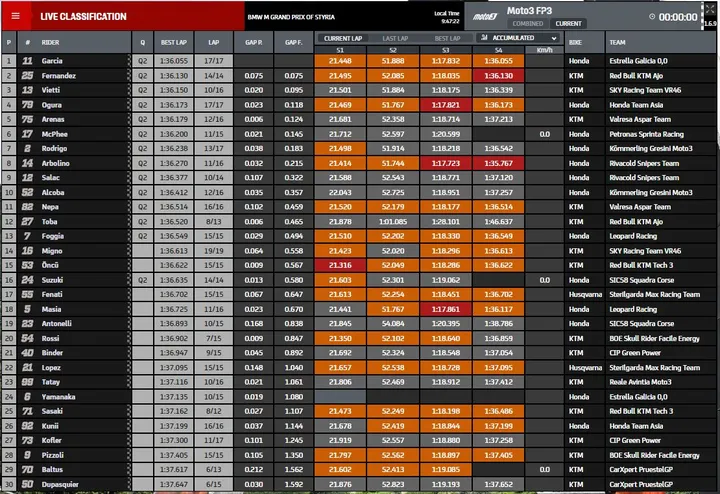Open row options dots for Antonelli
The image size is (720, 494).
pos(129,323)
